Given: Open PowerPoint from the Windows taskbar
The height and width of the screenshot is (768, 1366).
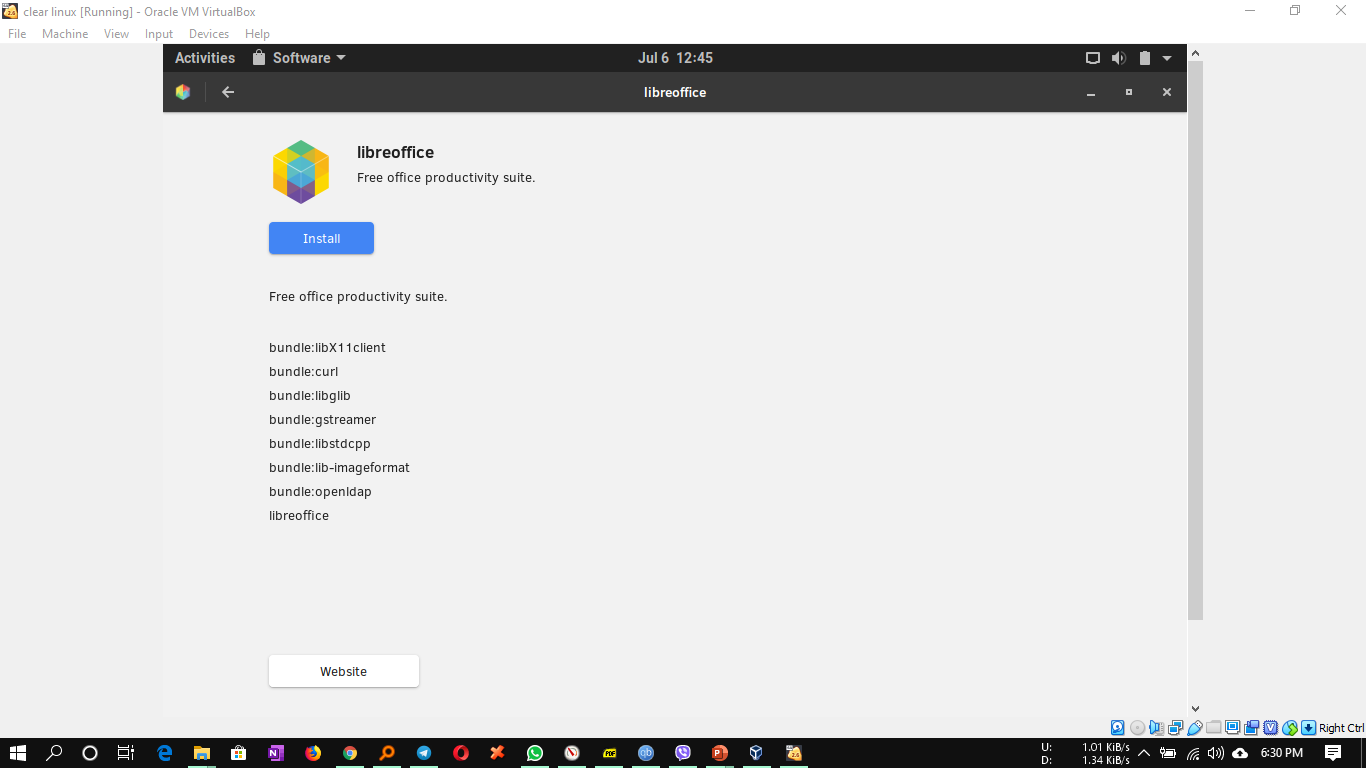Looking at the screenshot, I should tap(720, 753).
